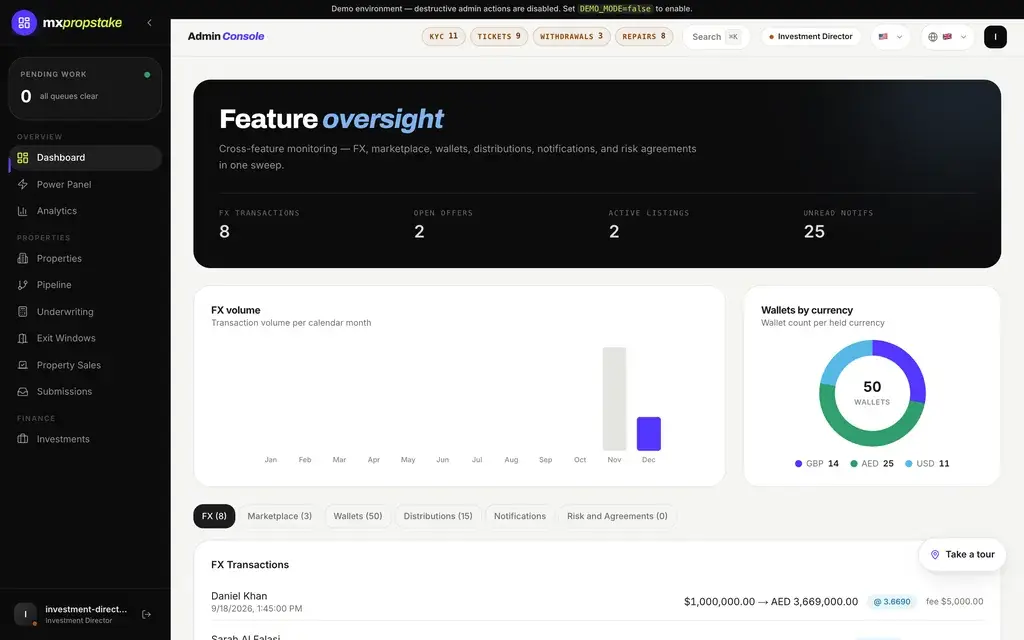Switch to Risk and Agreements (0) tab

point(617,516)
